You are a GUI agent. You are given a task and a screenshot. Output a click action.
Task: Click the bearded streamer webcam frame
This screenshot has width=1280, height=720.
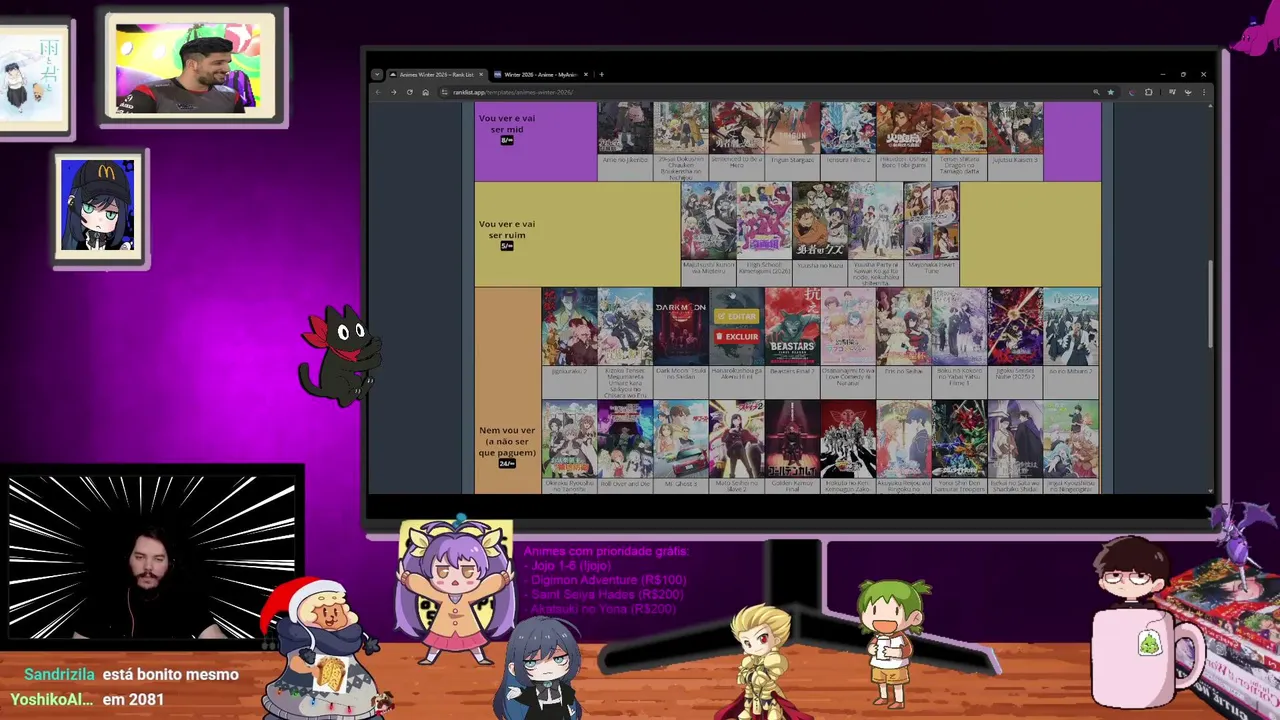[x=152, y=557]
